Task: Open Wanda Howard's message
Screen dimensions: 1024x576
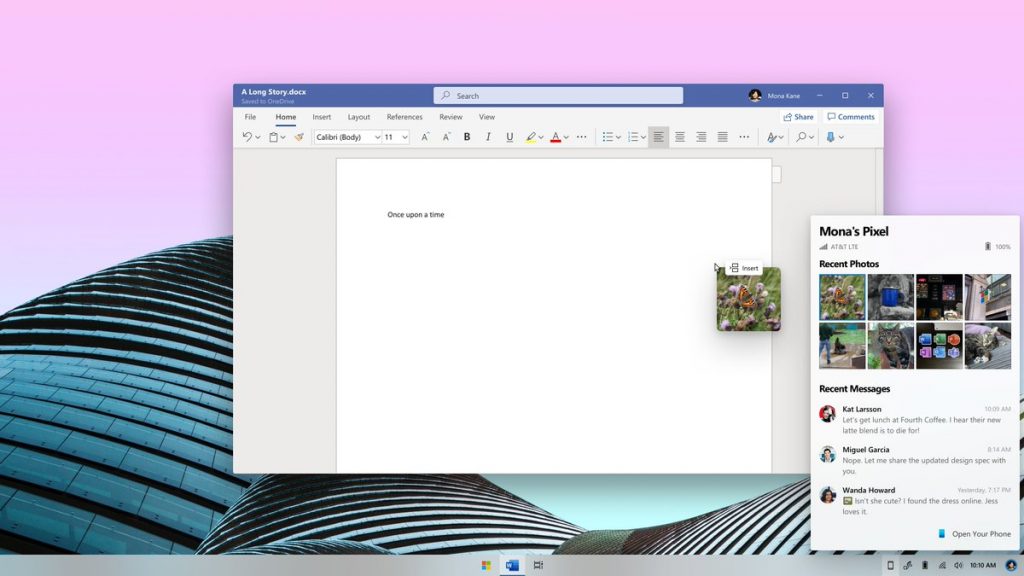Action: (914, 501)
